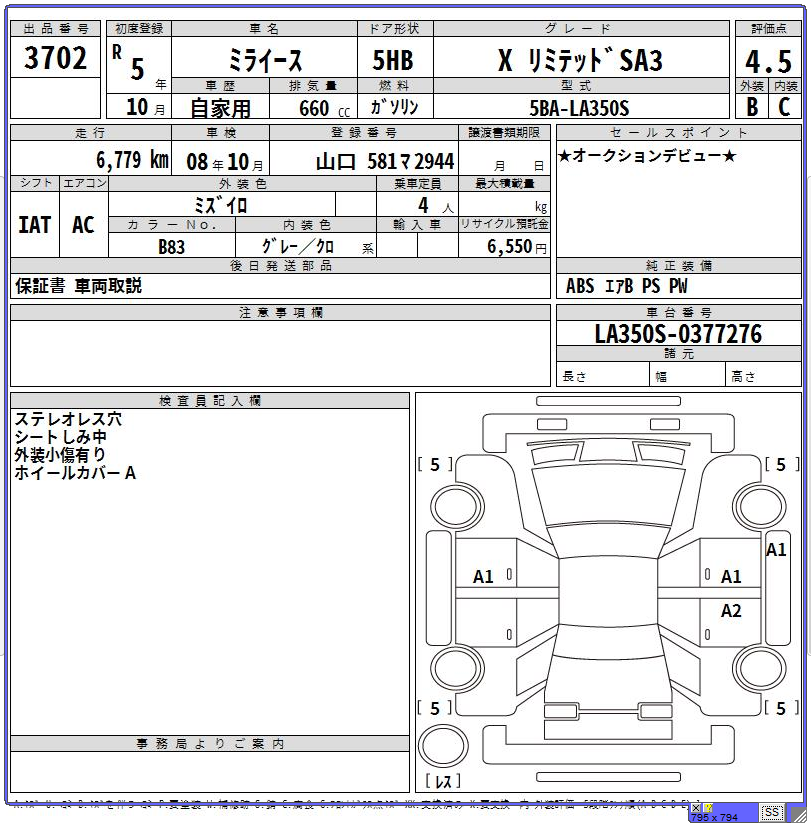The height and width of the screenshot is (827, 811).
Task: Click the 長さ length field
Action: click(603, 376)
